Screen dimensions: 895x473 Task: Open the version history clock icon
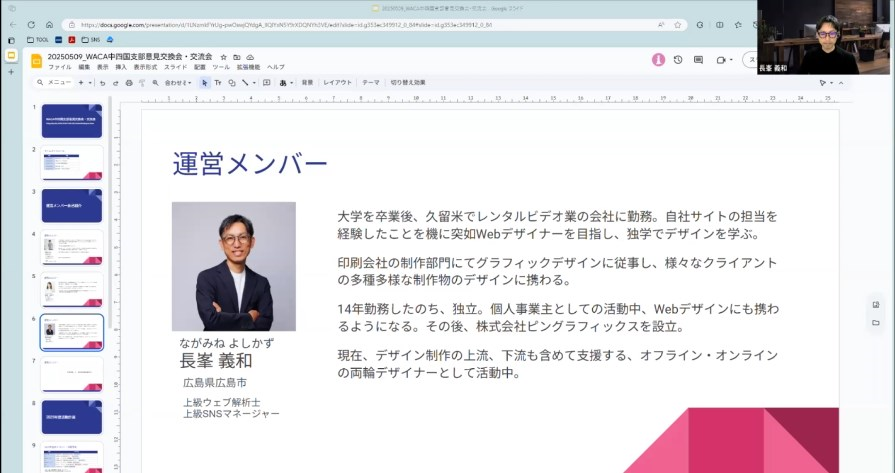tap(678, 60)
